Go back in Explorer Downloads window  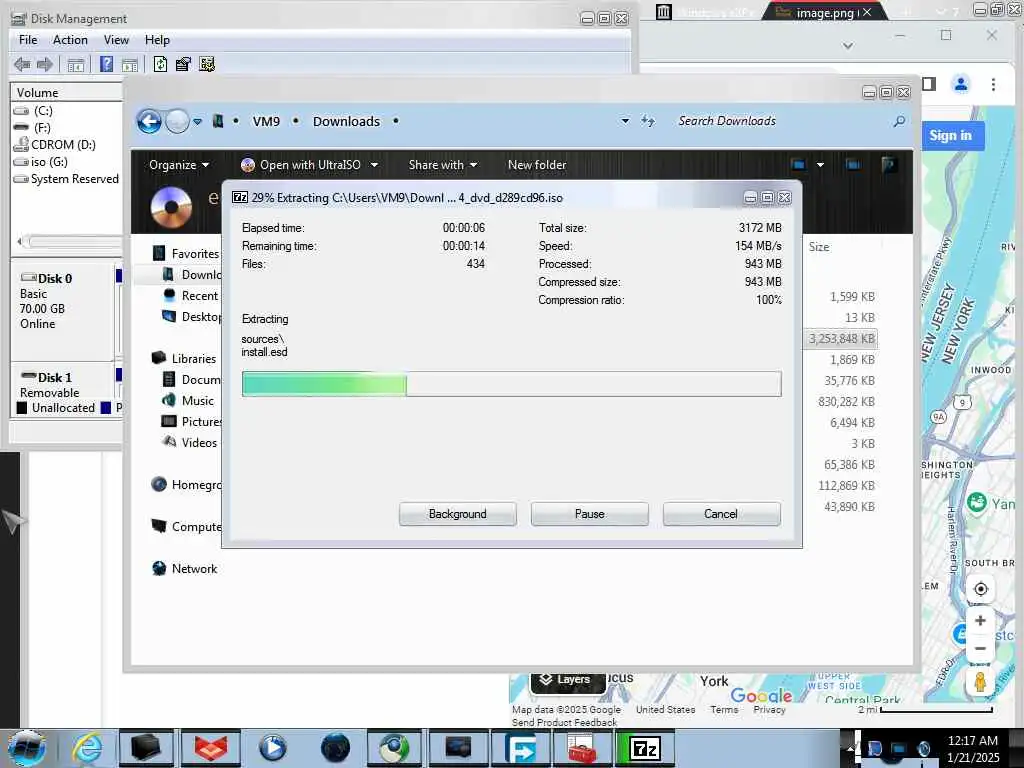(x=149, y=121)
